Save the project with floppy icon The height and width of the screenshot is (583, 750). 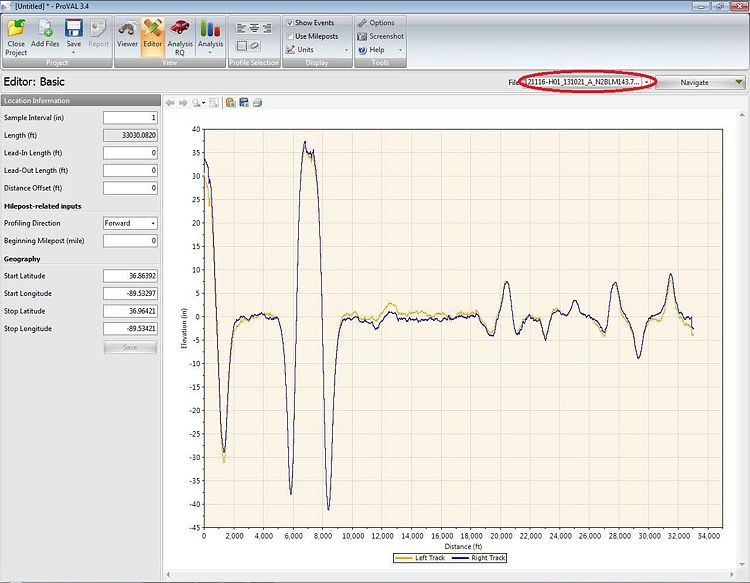[x=74, y=29]
